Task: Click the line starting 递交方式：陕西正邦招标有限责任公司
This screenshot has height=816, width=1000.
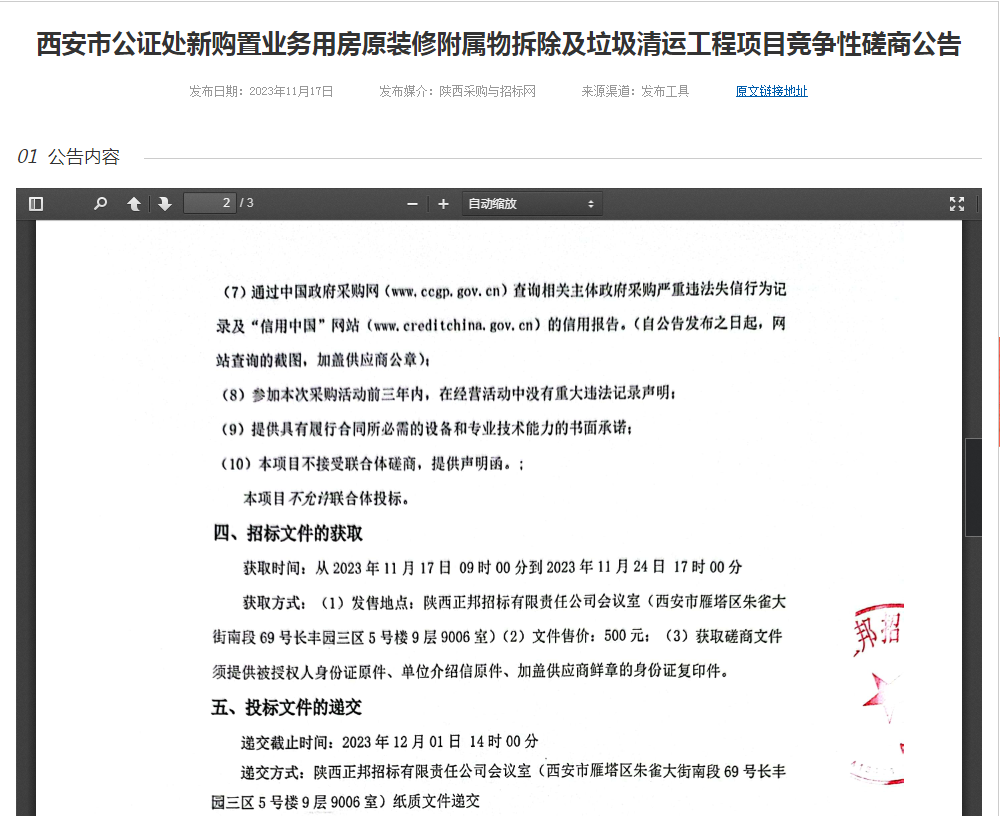Action: [513, 771]
